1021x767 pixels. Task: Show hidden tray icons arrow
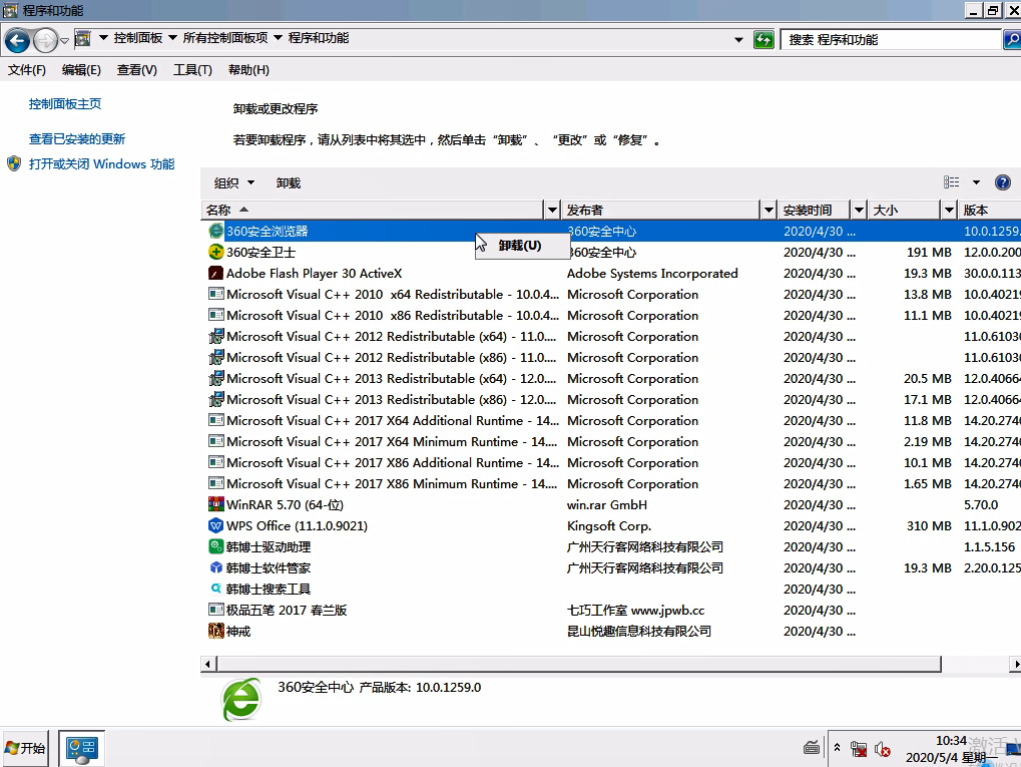coord(837,747)
